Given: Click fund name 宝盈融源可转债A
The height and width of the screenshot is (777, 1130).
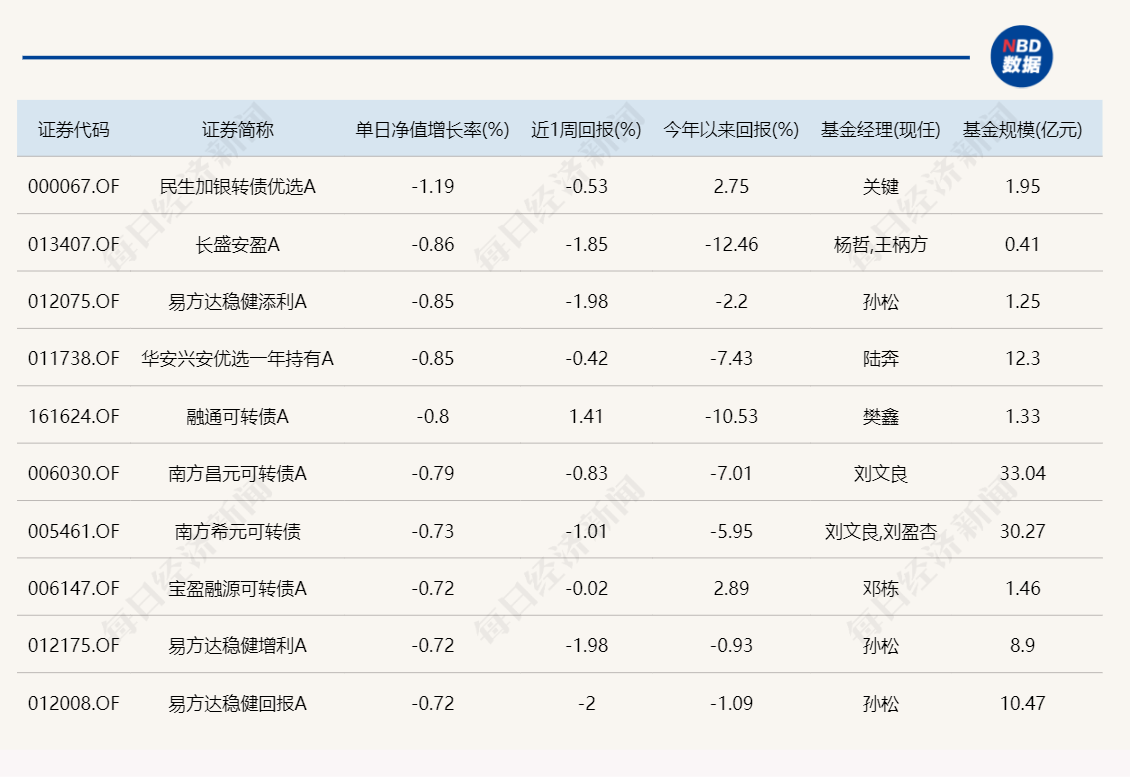Looking at the screenshot, I should (x=237, y=588).
